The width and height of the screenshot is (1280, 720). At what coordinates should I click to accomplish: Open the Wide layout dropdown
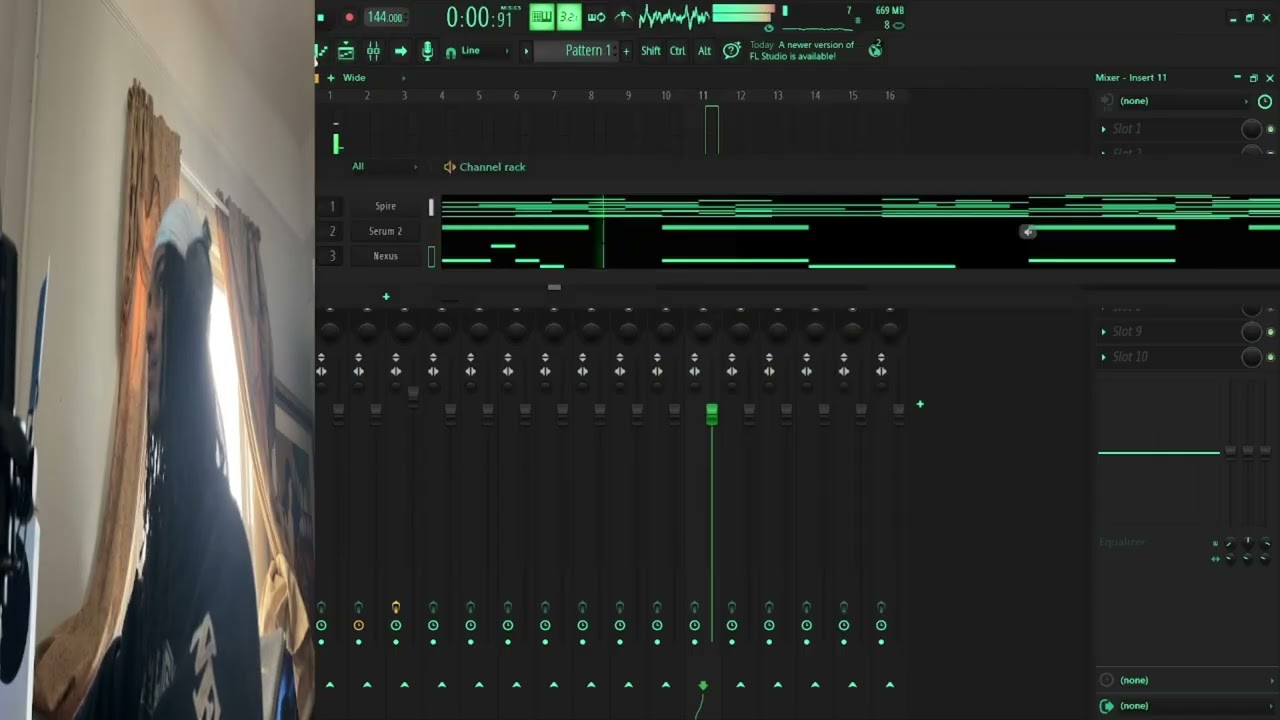coord(373,78)
